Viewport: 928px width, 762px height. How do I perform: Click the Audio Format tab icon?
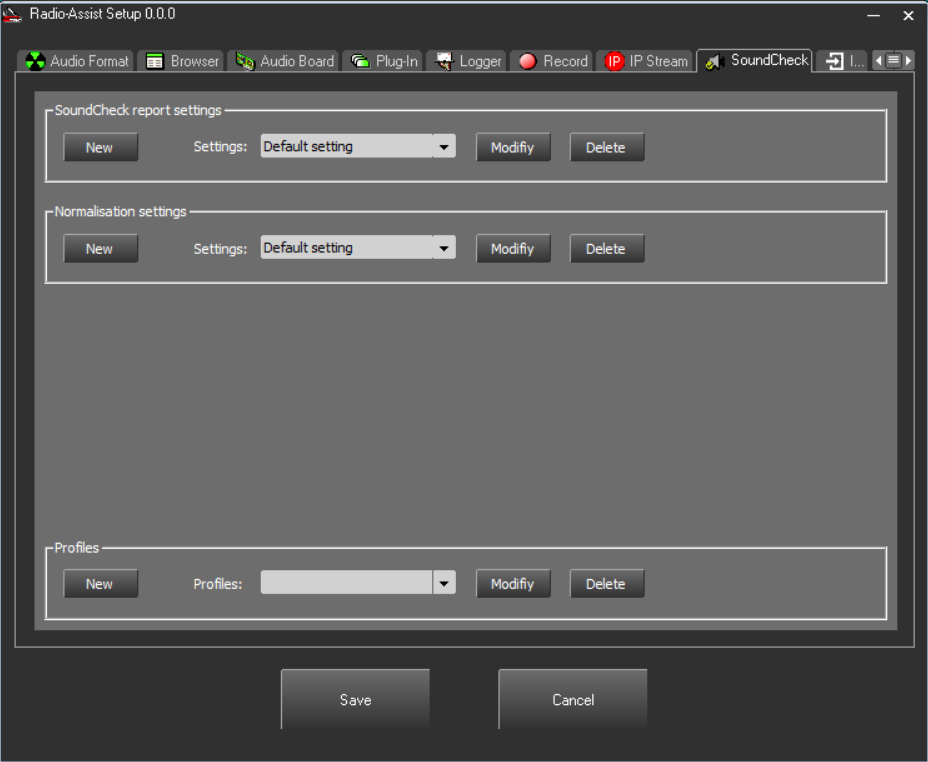coord(35,61)
